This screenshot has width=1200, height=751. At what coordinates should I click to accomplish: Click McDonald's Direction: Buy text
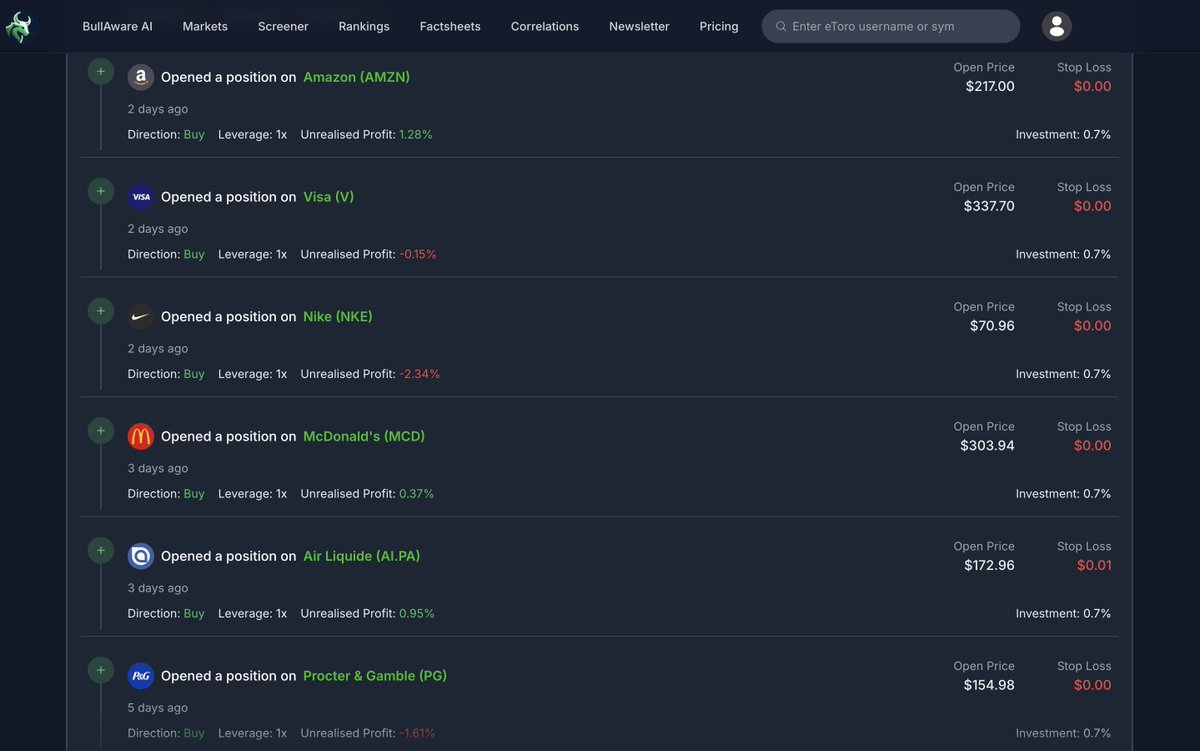tap(166, 494)
